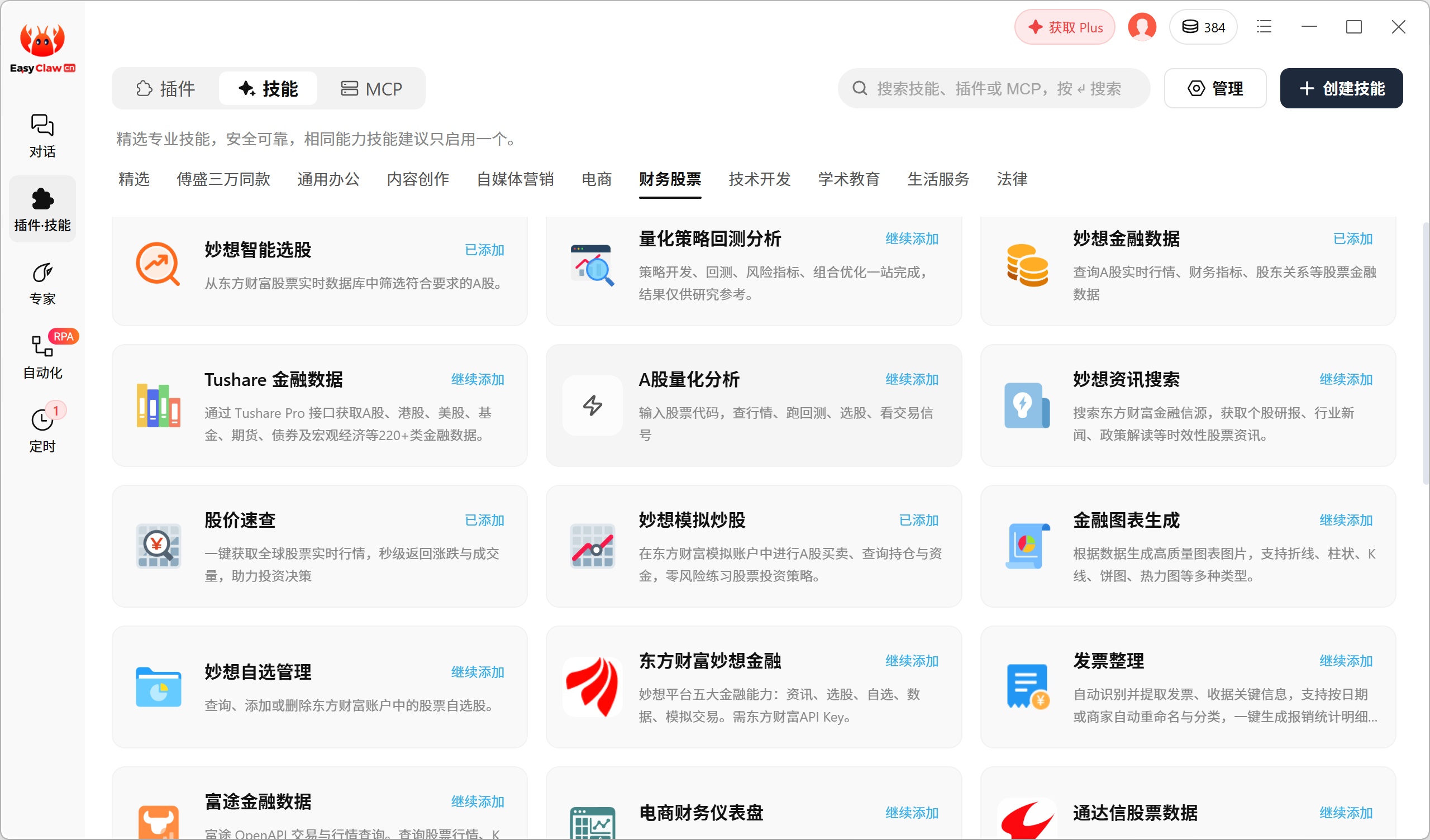Image resolution: width=1430 pixels, height=840 pixels.
Task: Click the 股价速查 yen magnifier icon
Action: tap(158, 546)
